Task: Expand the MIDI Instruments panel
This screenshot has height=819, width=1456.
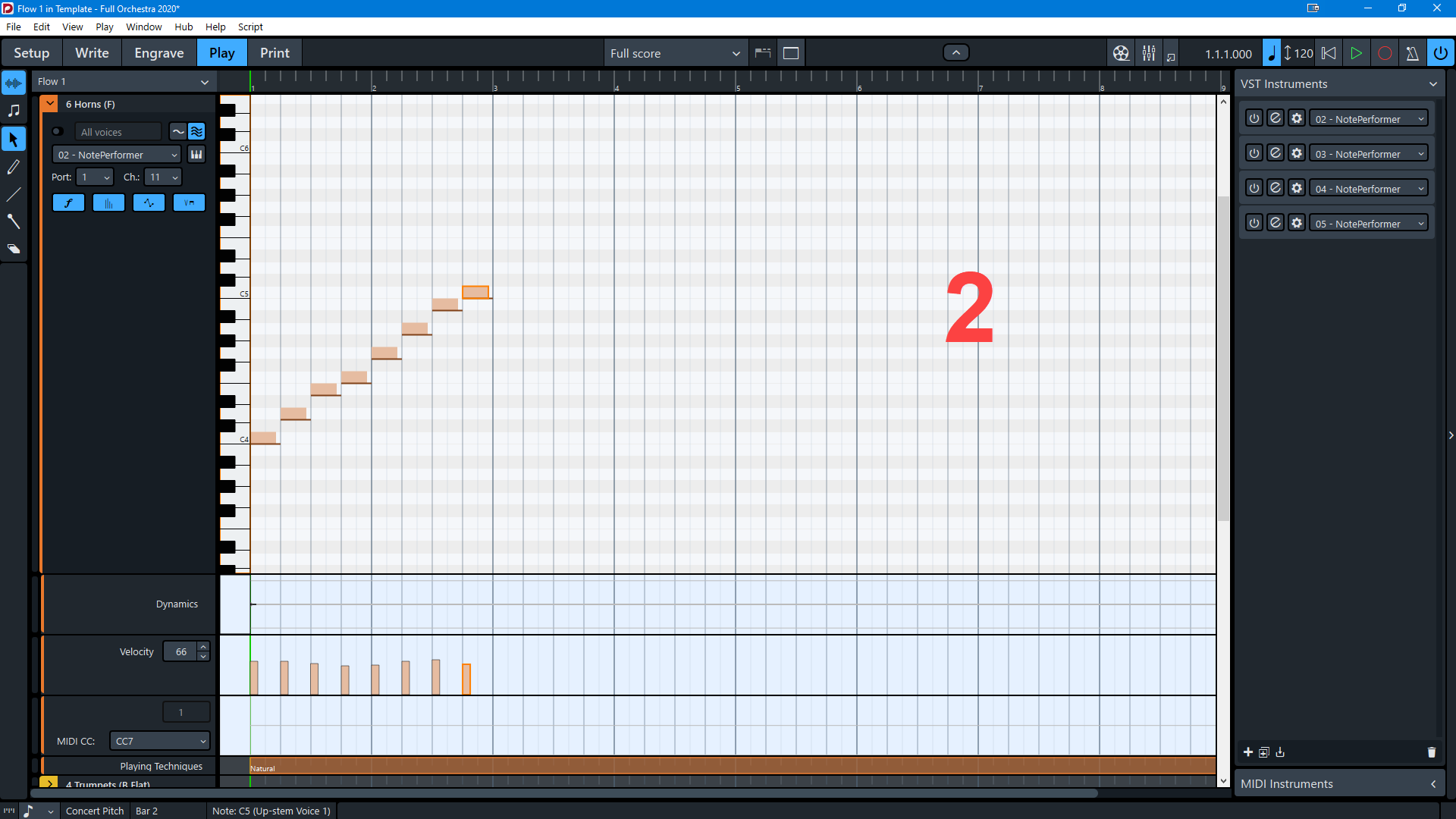Action: click(x=1432, y=784)
